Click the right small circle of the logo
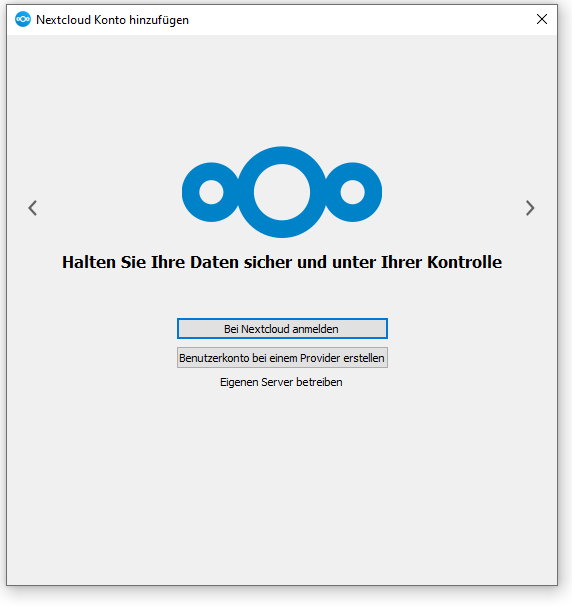Image resolution: width=572 pixels, height=607 pixels. (x=353, y=192)
